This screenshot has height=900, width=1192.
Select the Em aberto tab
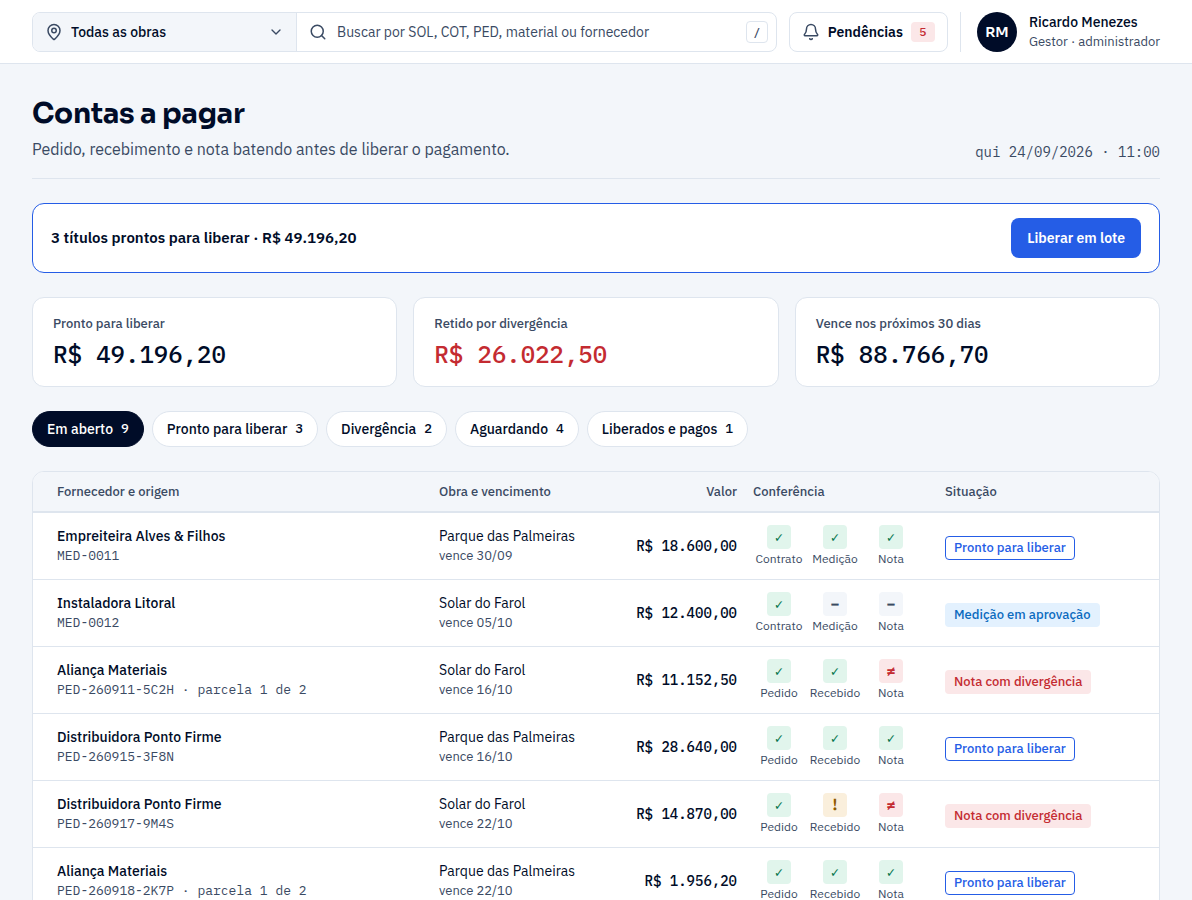(x=87, y=429)
